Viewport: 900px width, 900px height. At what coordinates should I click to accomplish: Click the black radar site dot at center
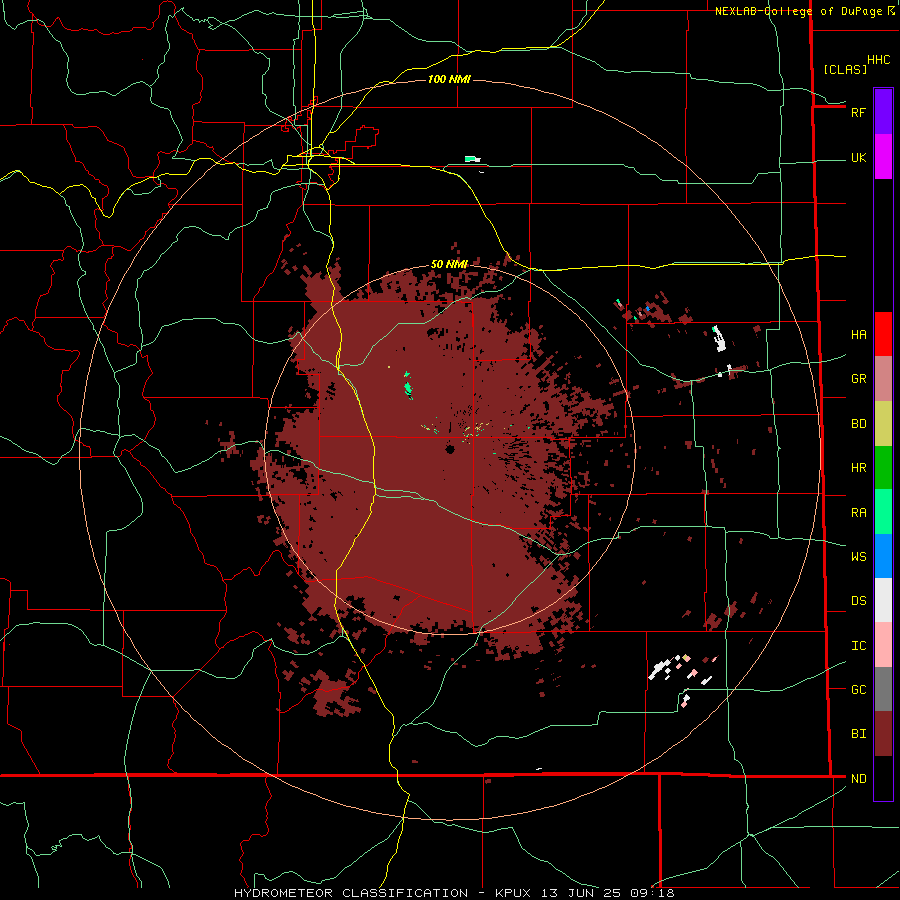[x=450, y=449]
